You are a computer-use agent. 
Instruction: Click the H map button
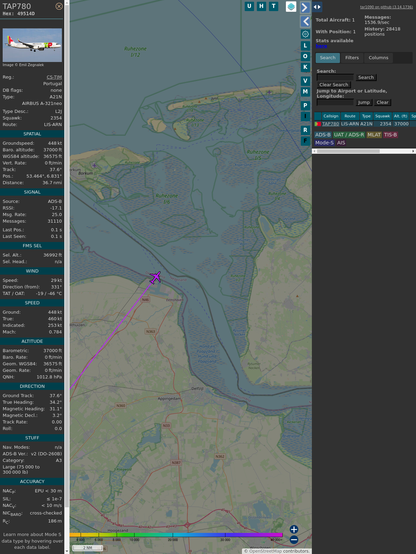pyautogui.click(x=261, y=6)
